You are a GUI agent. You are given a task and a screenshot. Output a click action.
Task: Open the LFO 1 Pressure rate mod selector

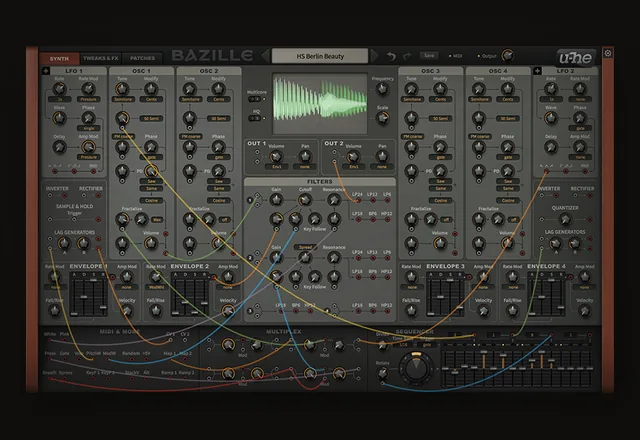[89, 99]
